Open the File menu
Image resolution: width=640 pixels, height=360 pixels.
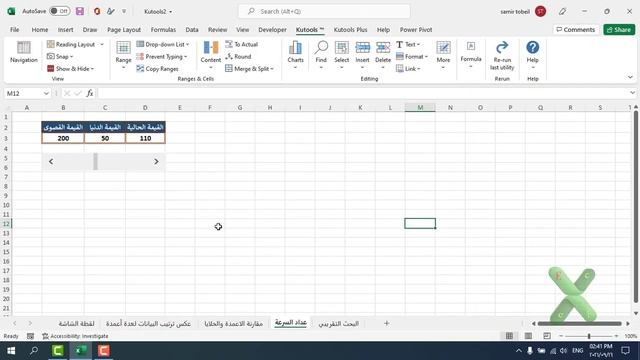pyautogui.click(x=15, y=29)
